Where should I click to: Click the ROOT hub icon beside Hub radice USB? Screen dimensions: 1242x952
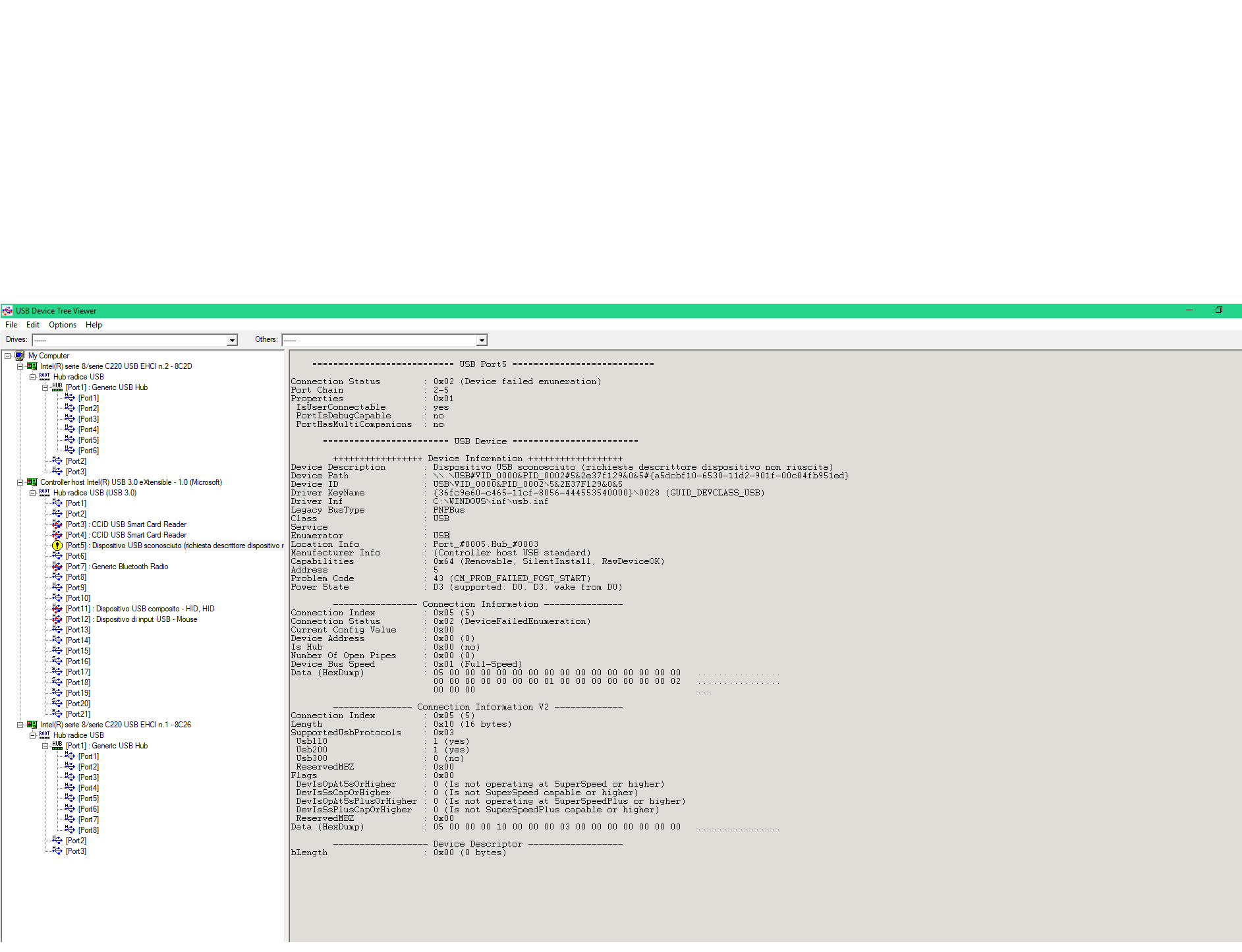[x=43, y=376]
